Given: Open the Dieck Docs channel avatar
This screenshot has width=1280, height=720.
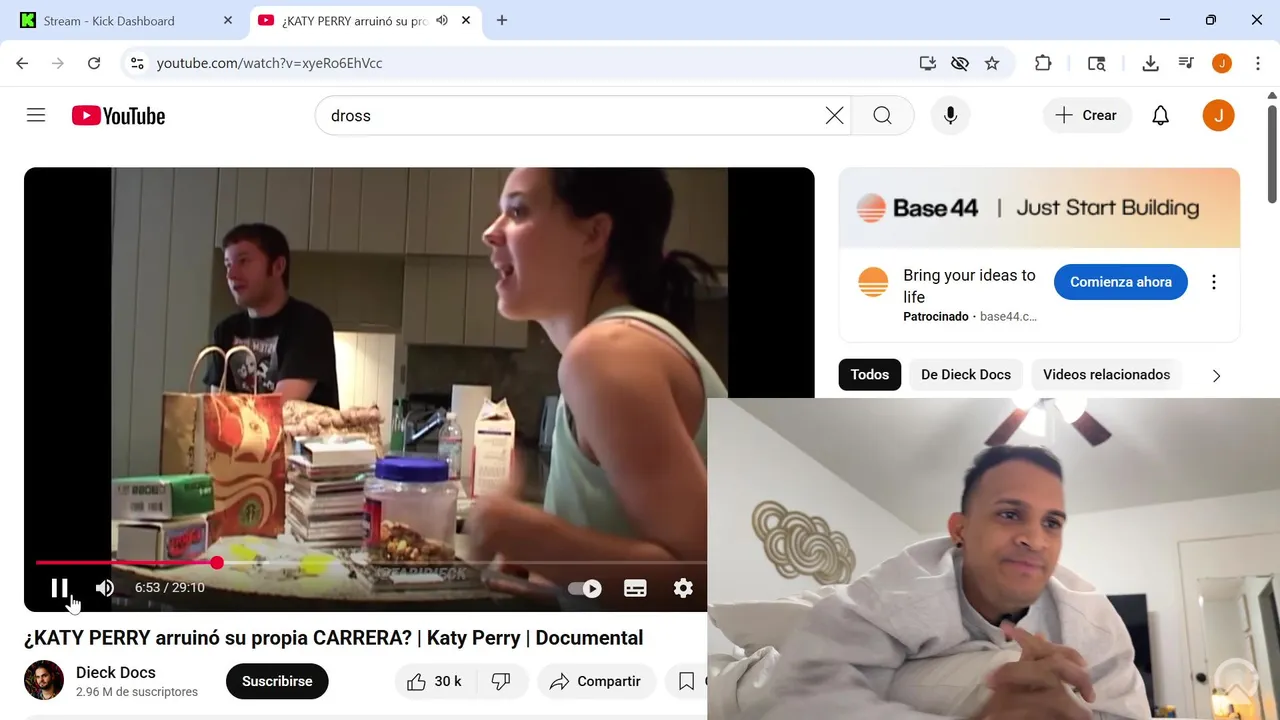Looking at the screenshot, I should [44, 680].
